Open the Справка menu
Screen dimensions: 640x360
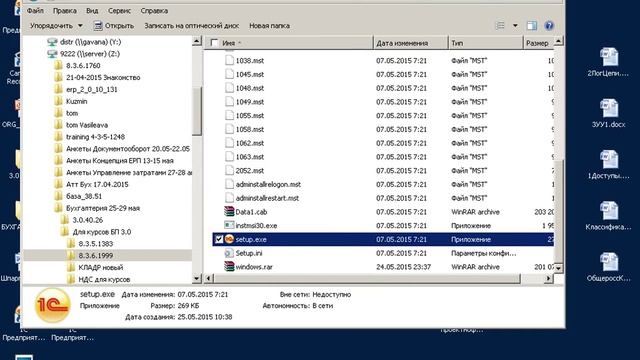point(154,11)
